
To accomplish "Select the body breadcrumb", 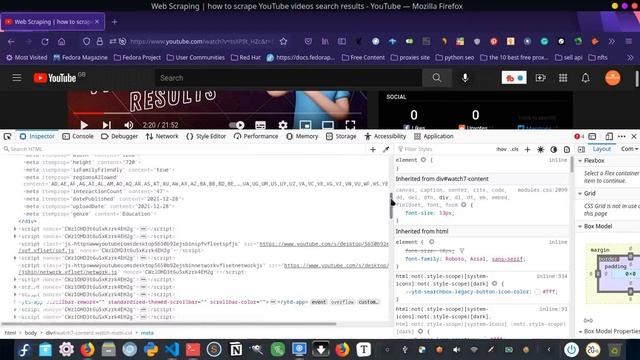I will pyautogui.click(x=31, y=333).
